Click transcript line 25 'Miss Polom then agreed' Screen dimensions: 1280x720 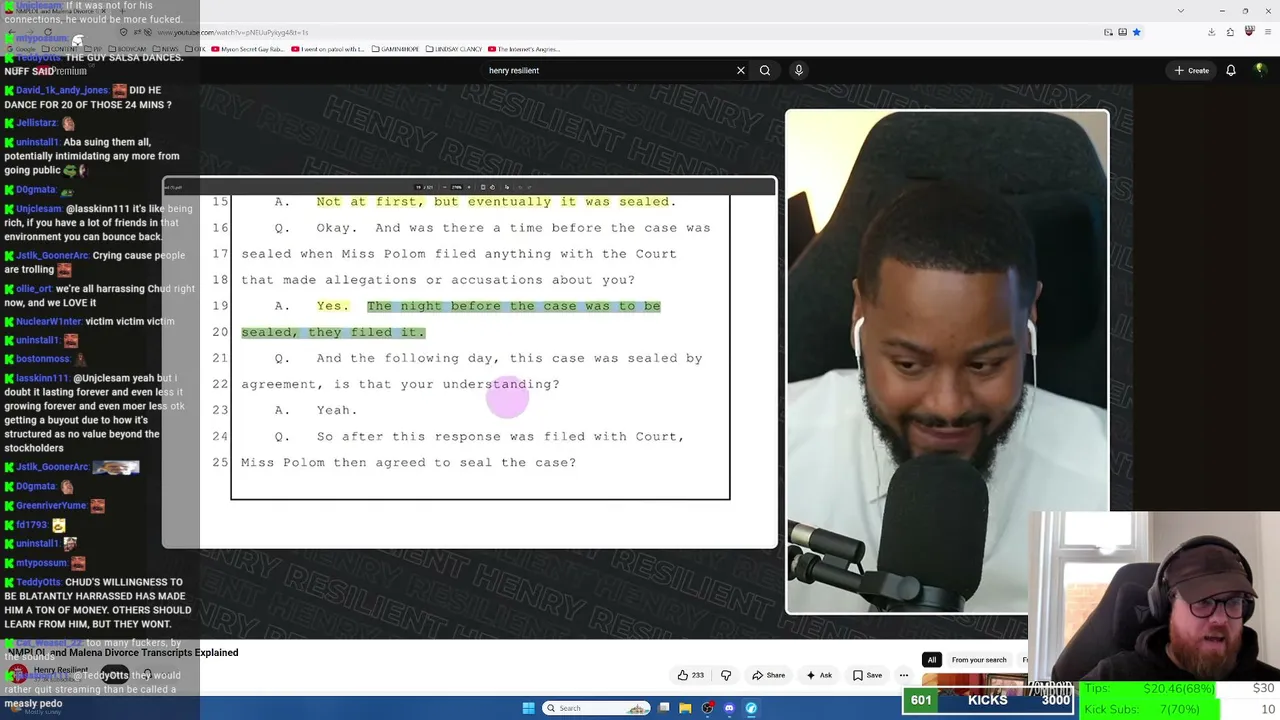pyautogui.click(x=408, y=462)
